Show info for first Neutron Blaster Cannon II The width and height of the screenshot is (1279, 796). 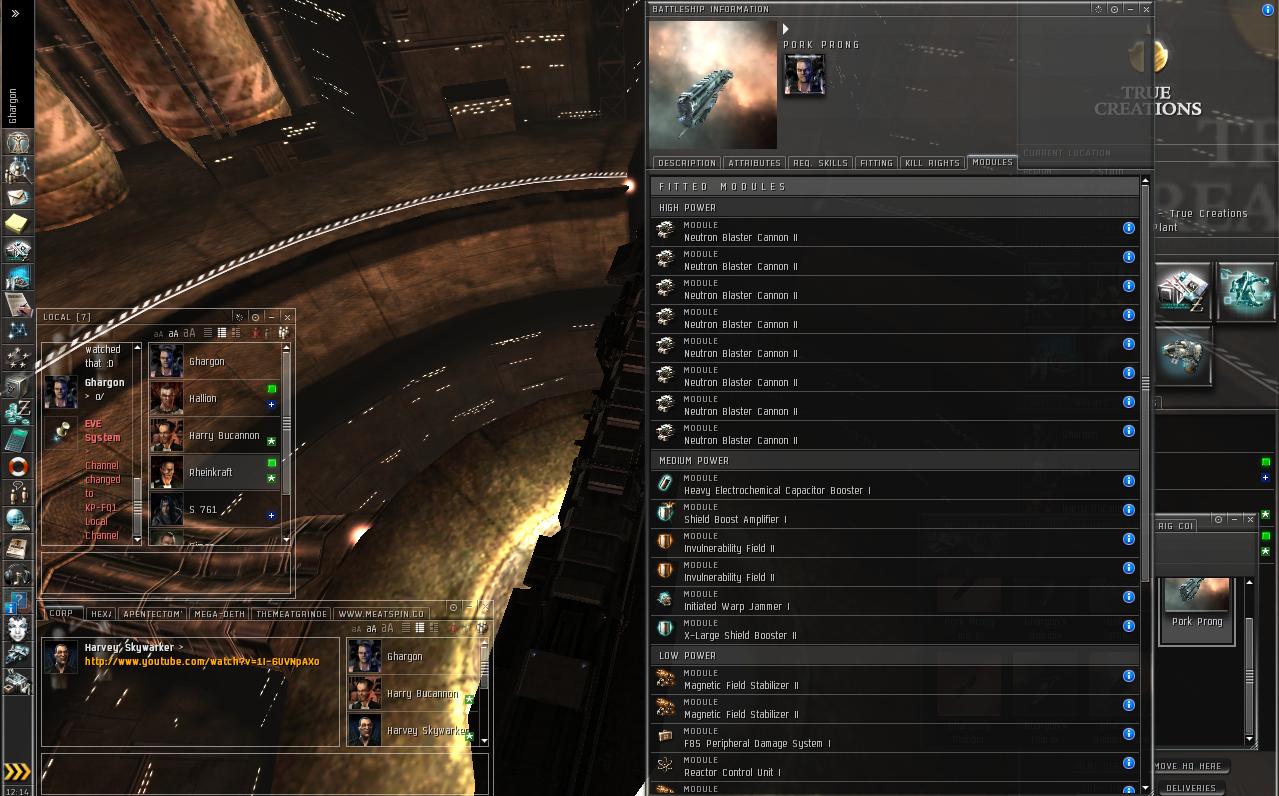point(1128,228)
